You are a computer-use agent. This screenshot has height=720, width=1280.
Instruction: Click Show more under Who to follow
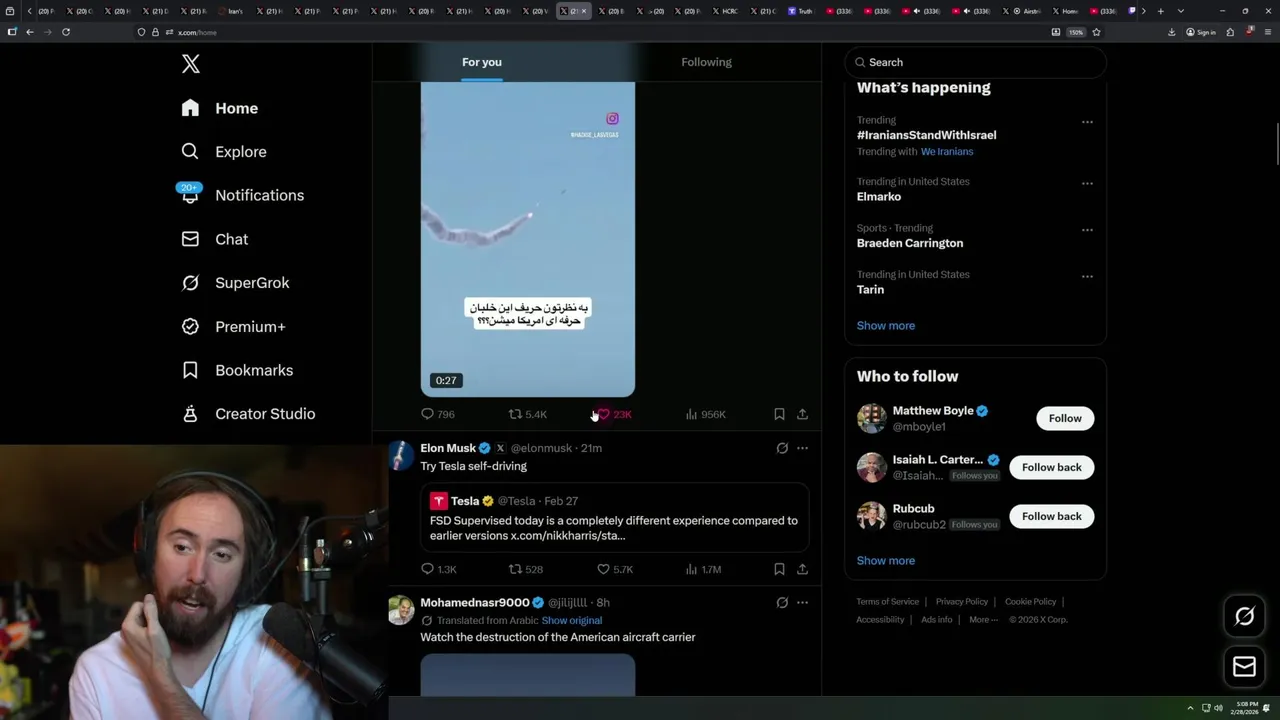(886, 561)
